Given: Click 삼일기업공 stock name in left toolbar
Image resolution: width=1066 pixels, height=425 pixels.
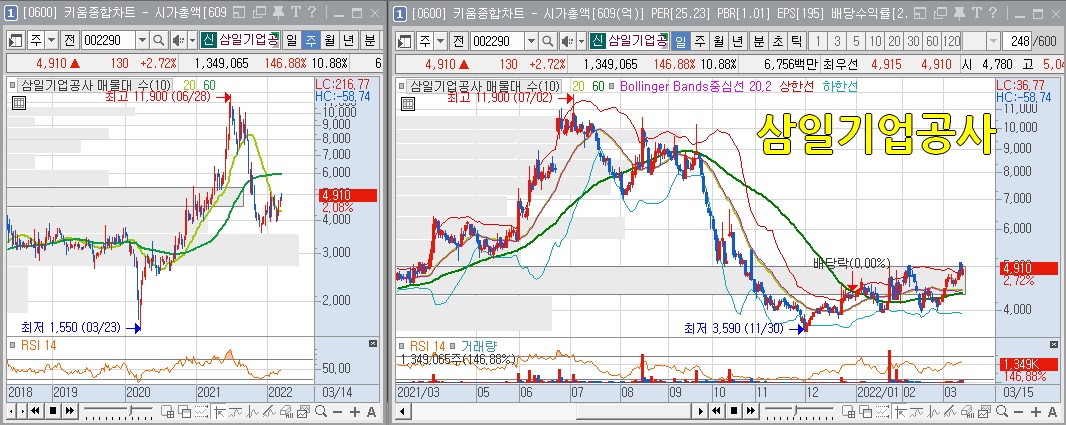Looking at the screenshot, I should (248, 41).
